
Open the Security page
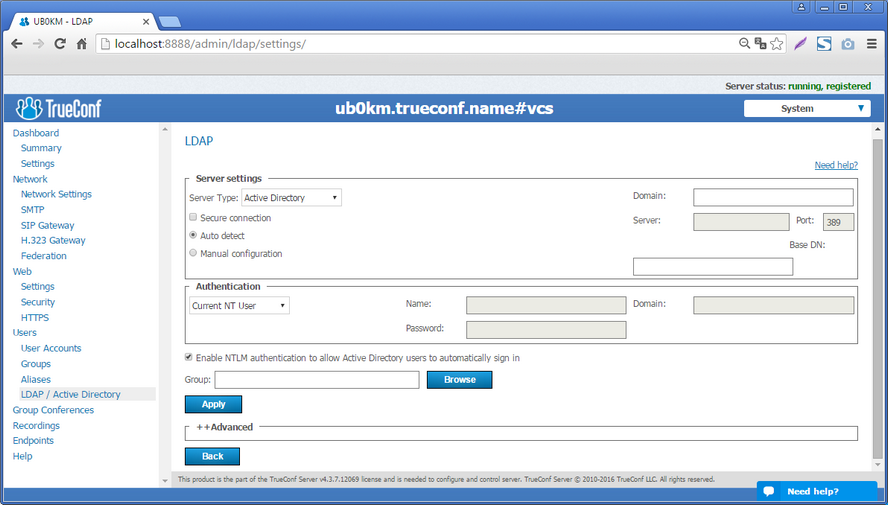pyautogui.click(x=38, y=302)
